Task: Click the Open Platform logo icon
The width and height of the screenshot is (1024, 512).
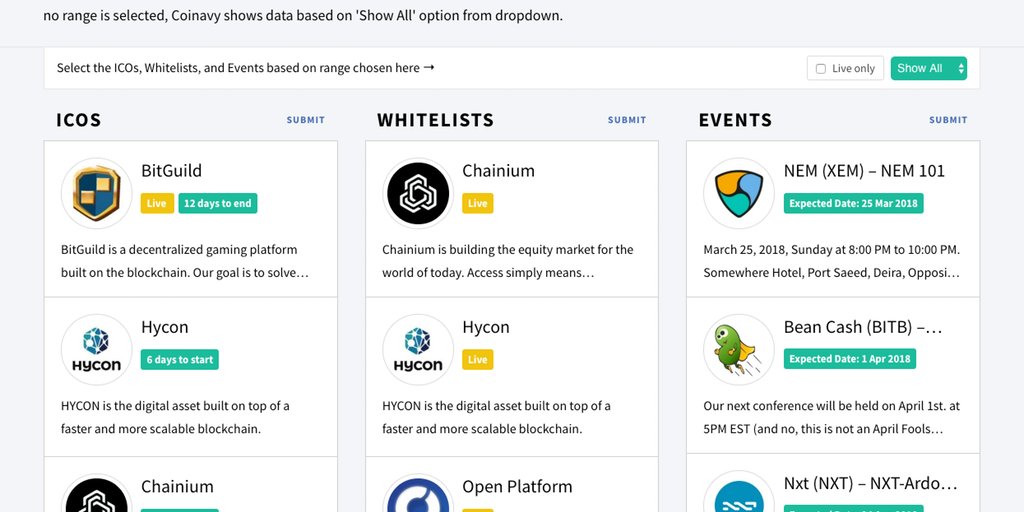Action: [418, 495]
